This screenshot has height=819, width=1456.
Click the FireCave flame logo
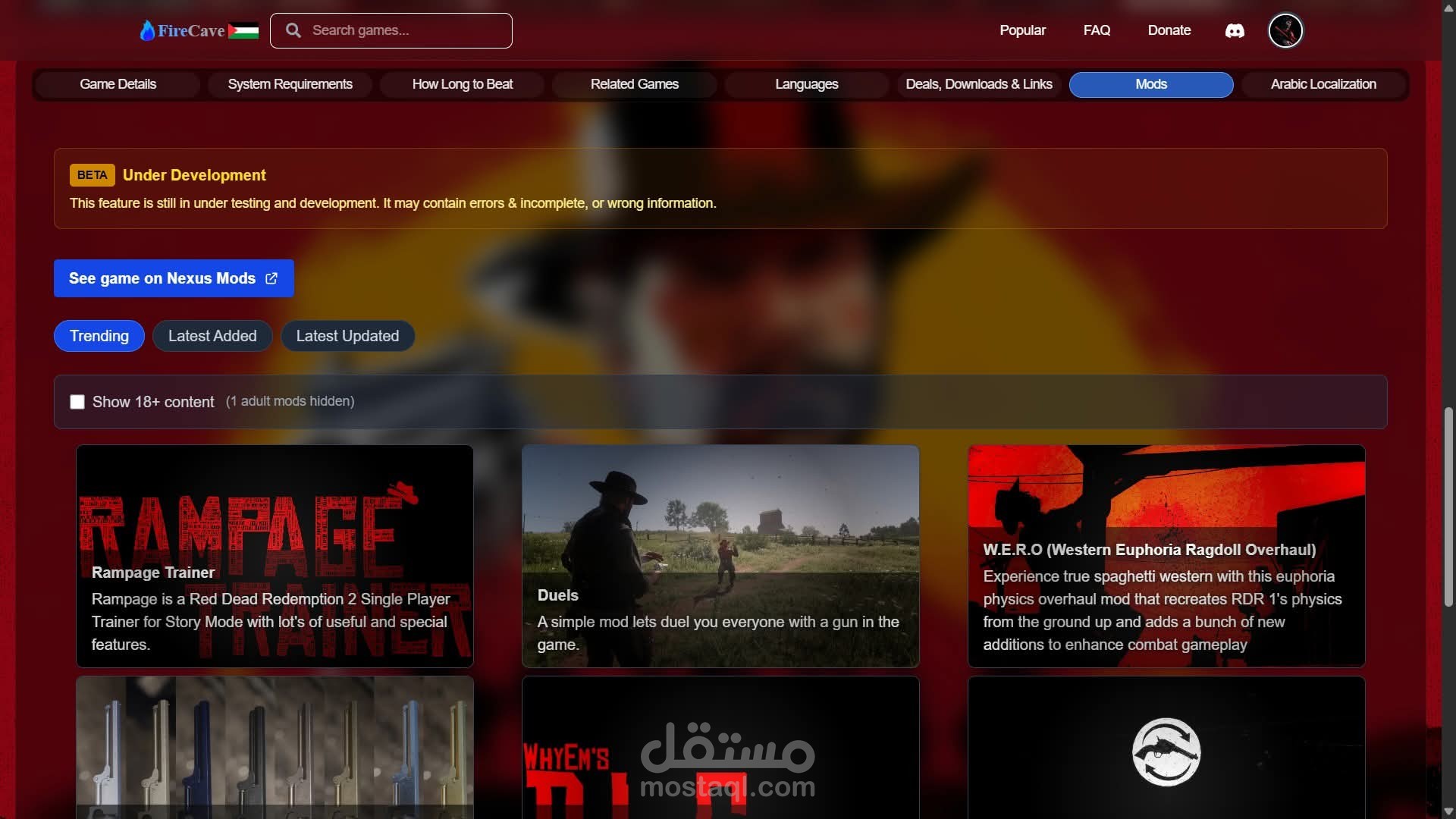click(147, 30)
